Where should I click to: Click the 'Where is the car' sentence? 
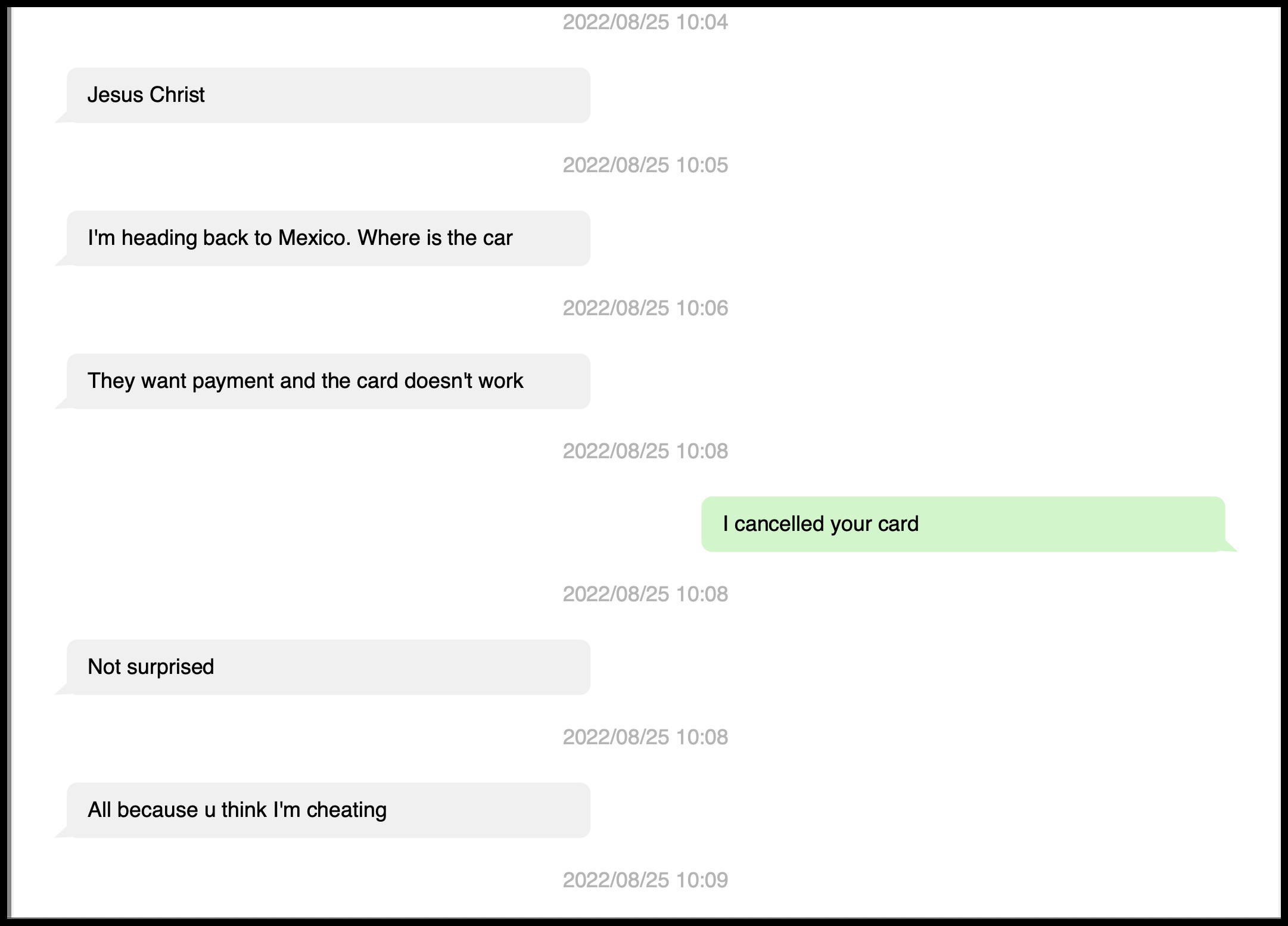tap(435, 238)
